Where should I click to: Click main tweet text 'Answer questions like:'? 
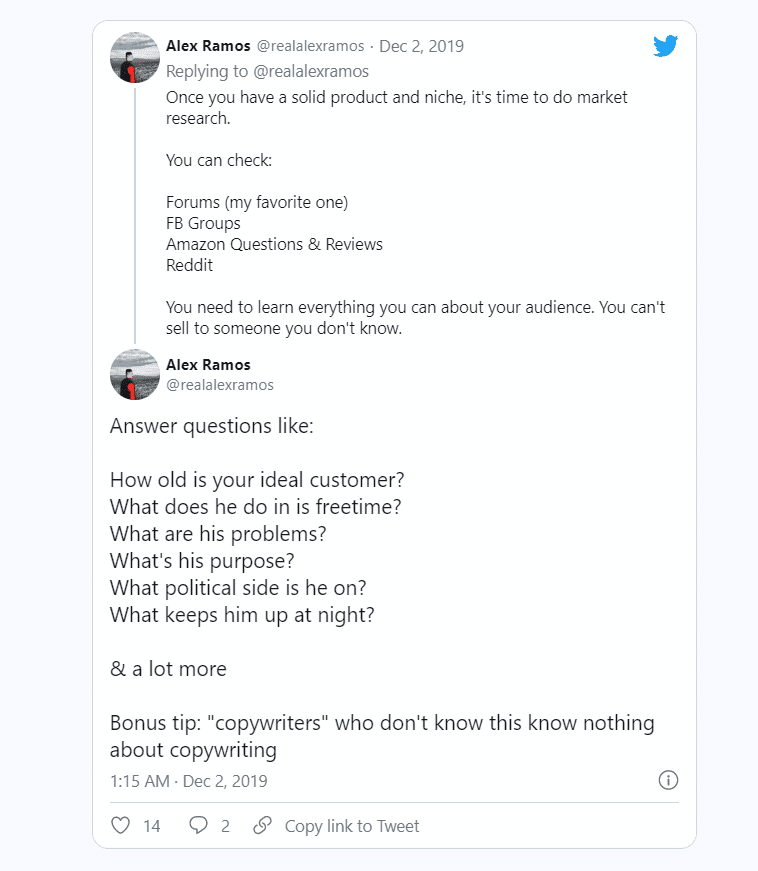click(212, 426)
